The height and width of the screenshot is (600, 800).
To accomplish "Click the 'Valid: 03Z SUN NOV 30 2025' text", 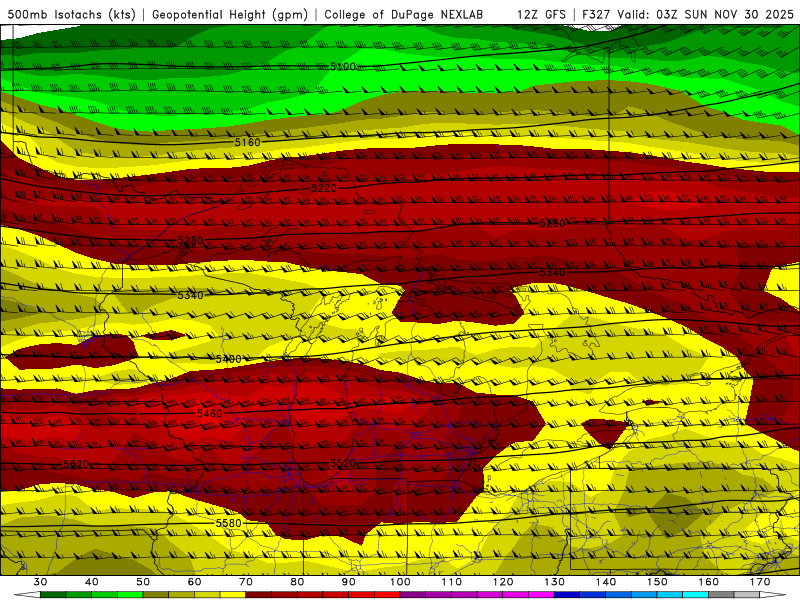I will coord(706,15).
